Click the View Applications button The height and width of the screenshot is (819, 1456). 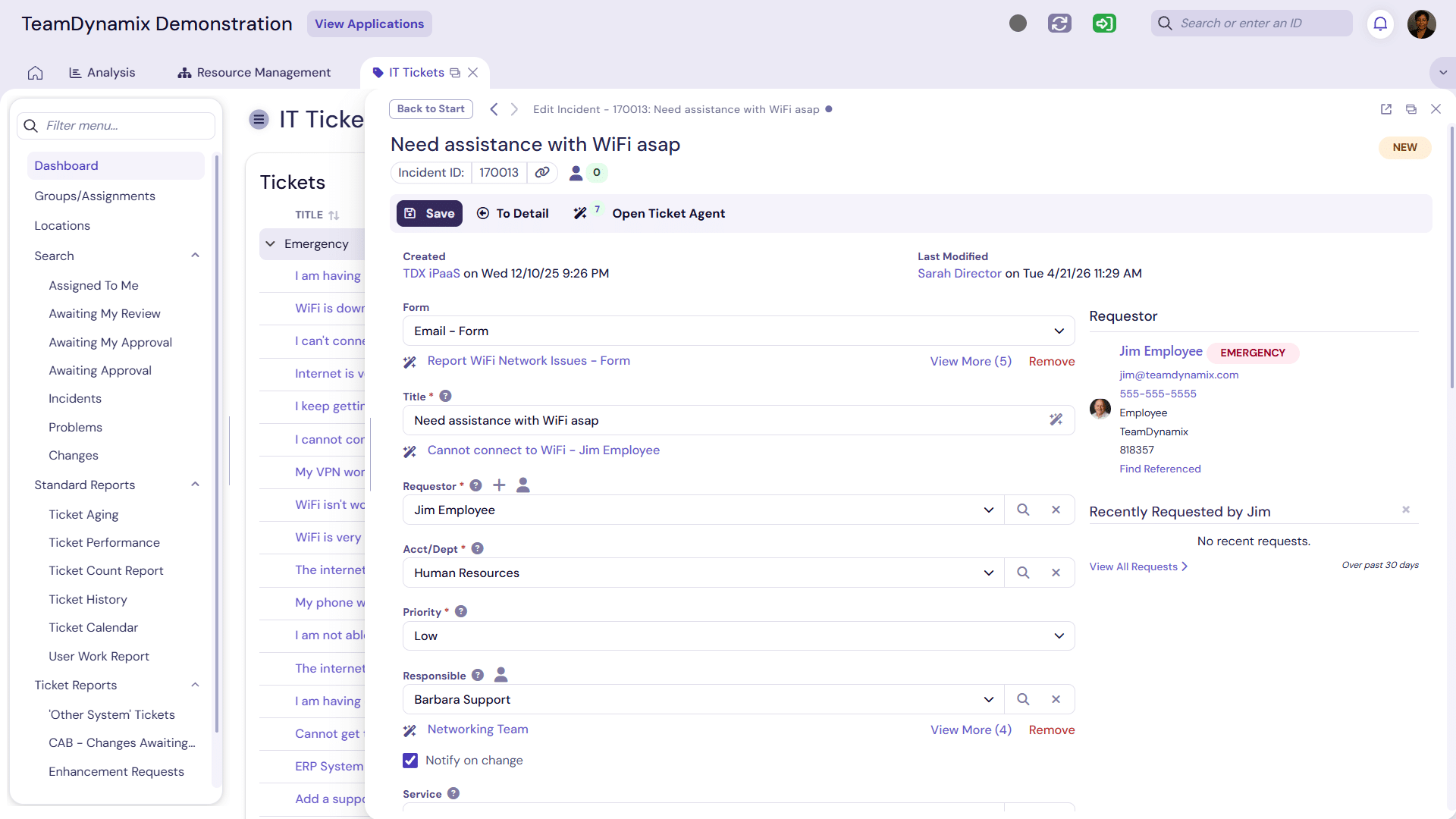point(369,24)
